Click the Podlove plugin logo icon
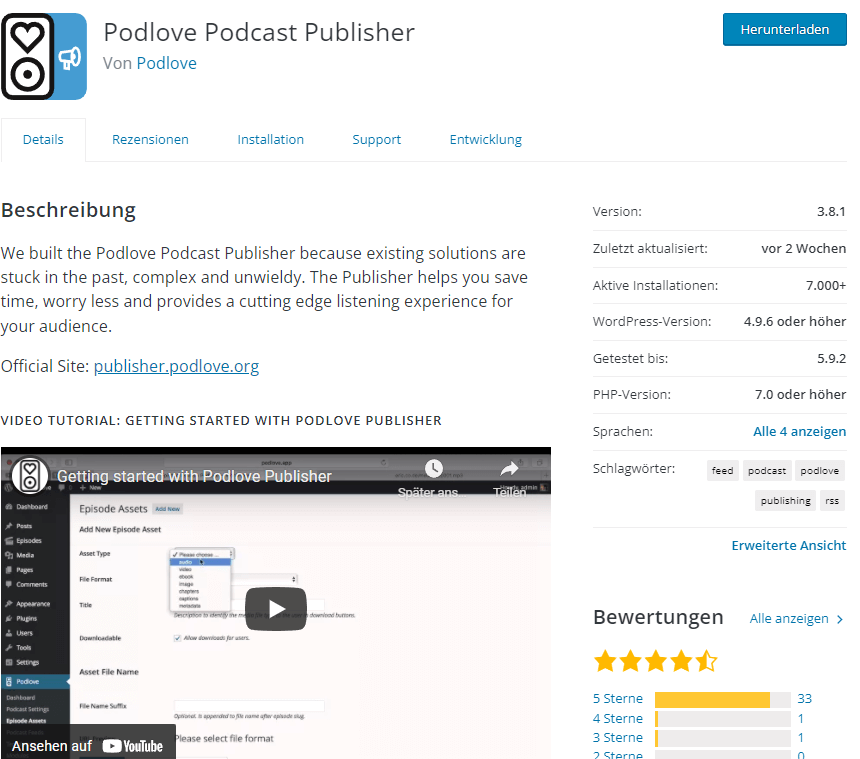The width and height of the screenshot is (860, 759). click(x=44, y=56)
